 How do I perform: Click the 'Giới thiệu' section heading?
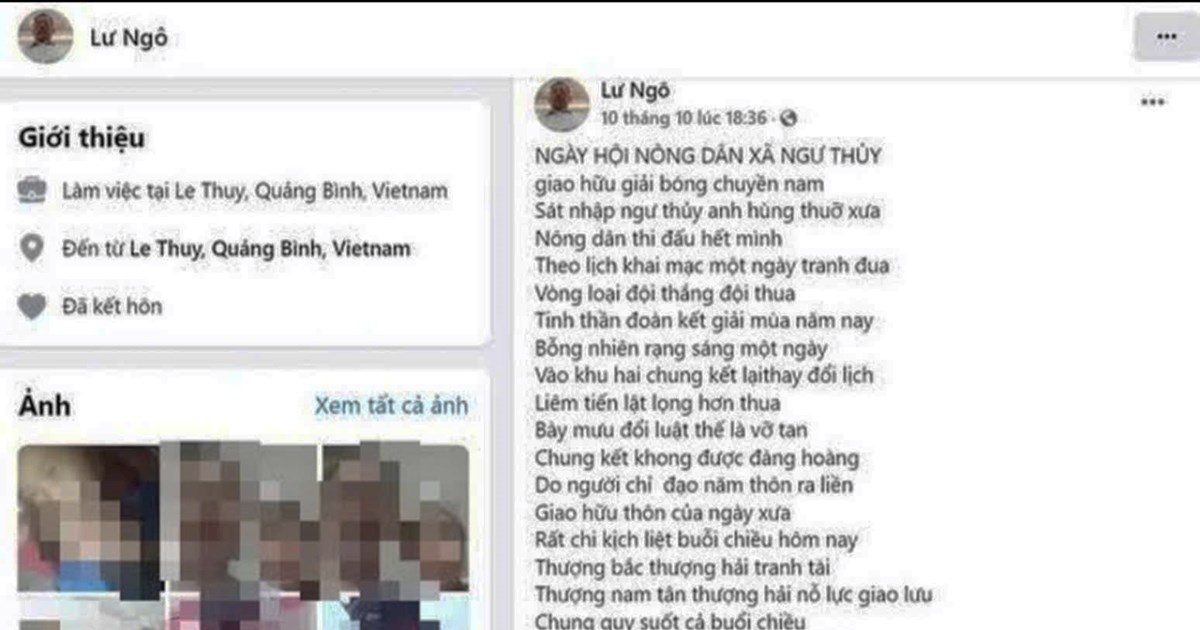(81, 139)
